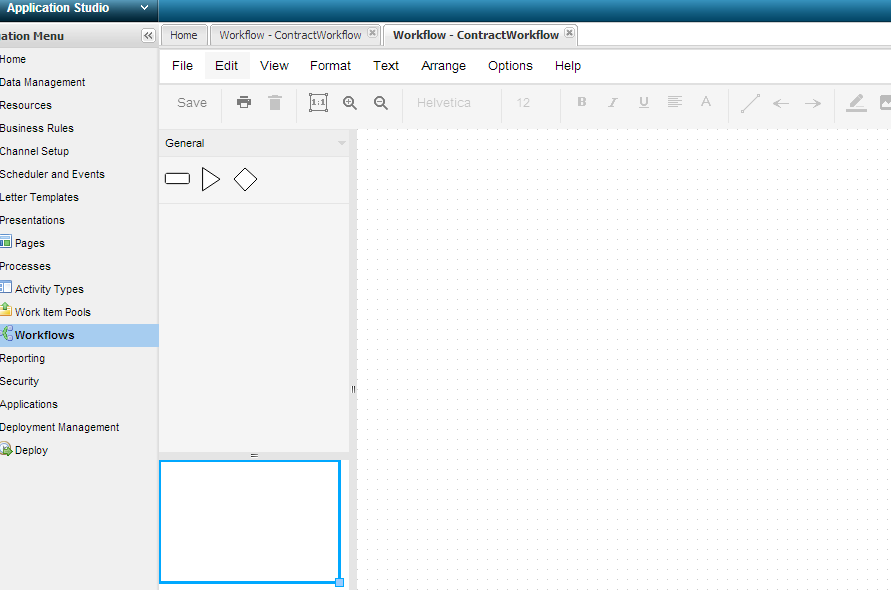Open the Application Studio dropdown

click(144, 8)
